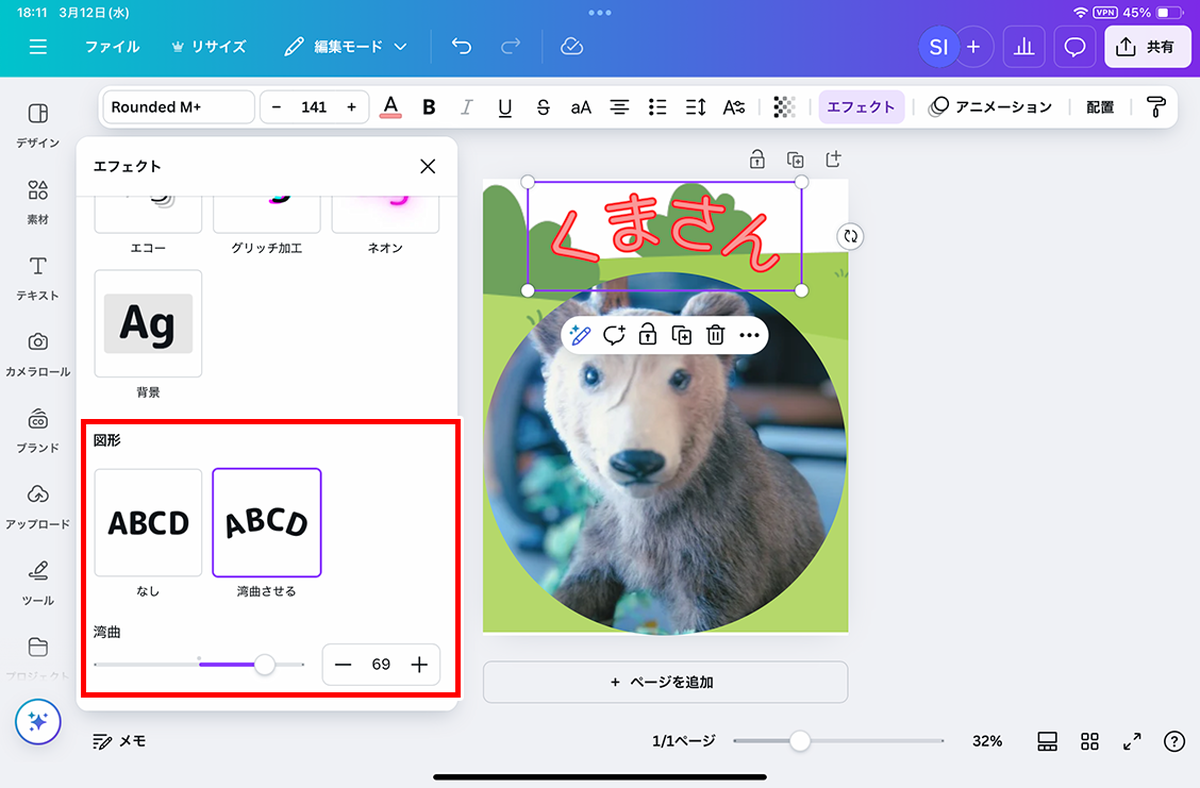Open the transparency checkerboard icon
The height and width of the screenshot is (788, 1200).
(x=785, y=107)
